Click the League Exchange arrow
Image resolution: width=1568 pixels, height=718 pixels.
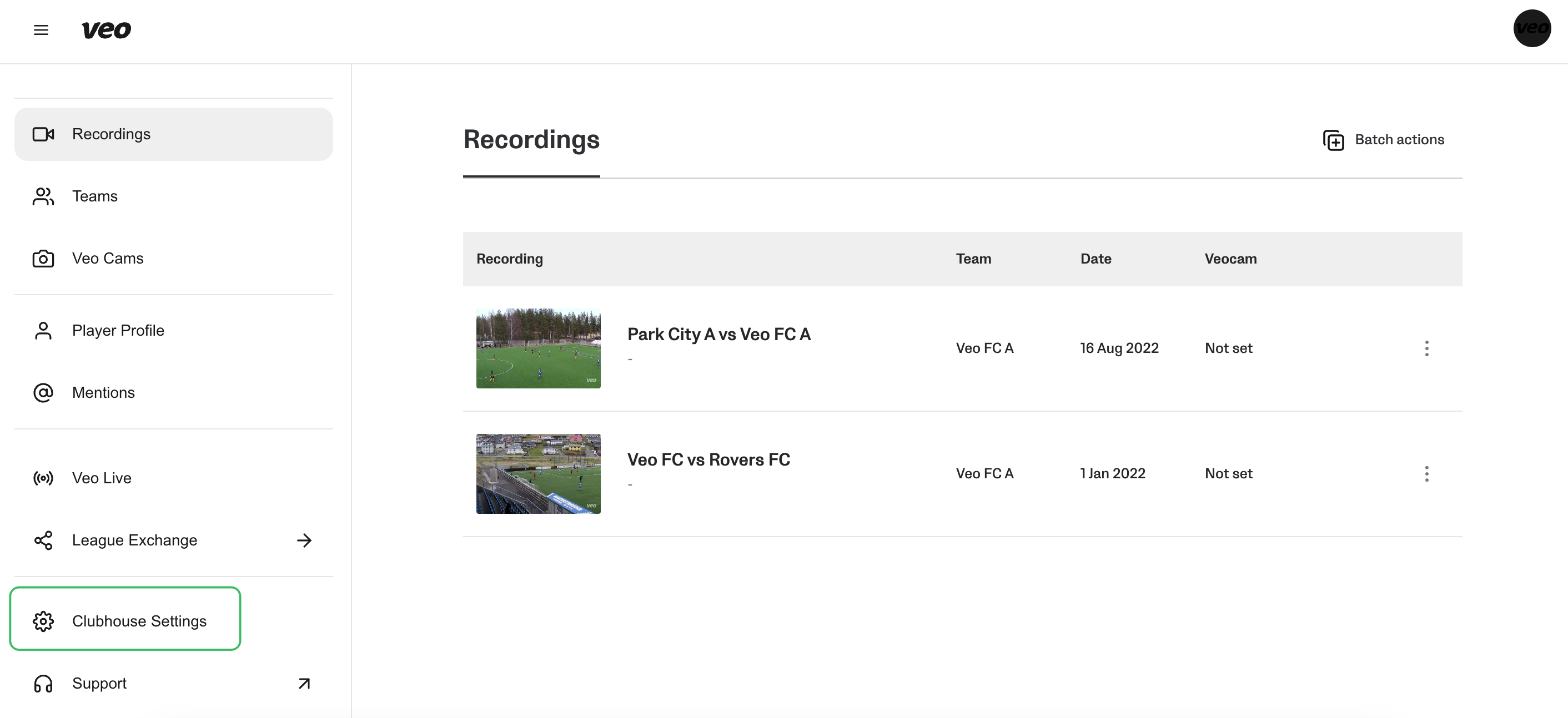point(304,540)
